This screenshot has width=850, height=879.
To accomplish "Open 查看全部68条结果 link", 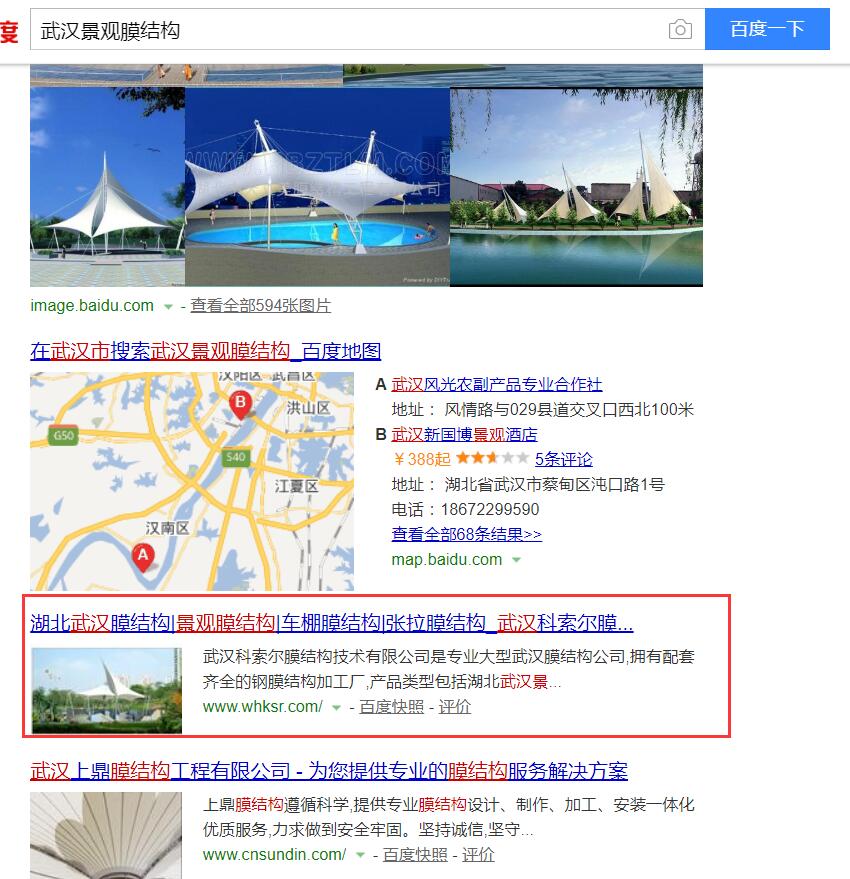I will tap(466, 534).
